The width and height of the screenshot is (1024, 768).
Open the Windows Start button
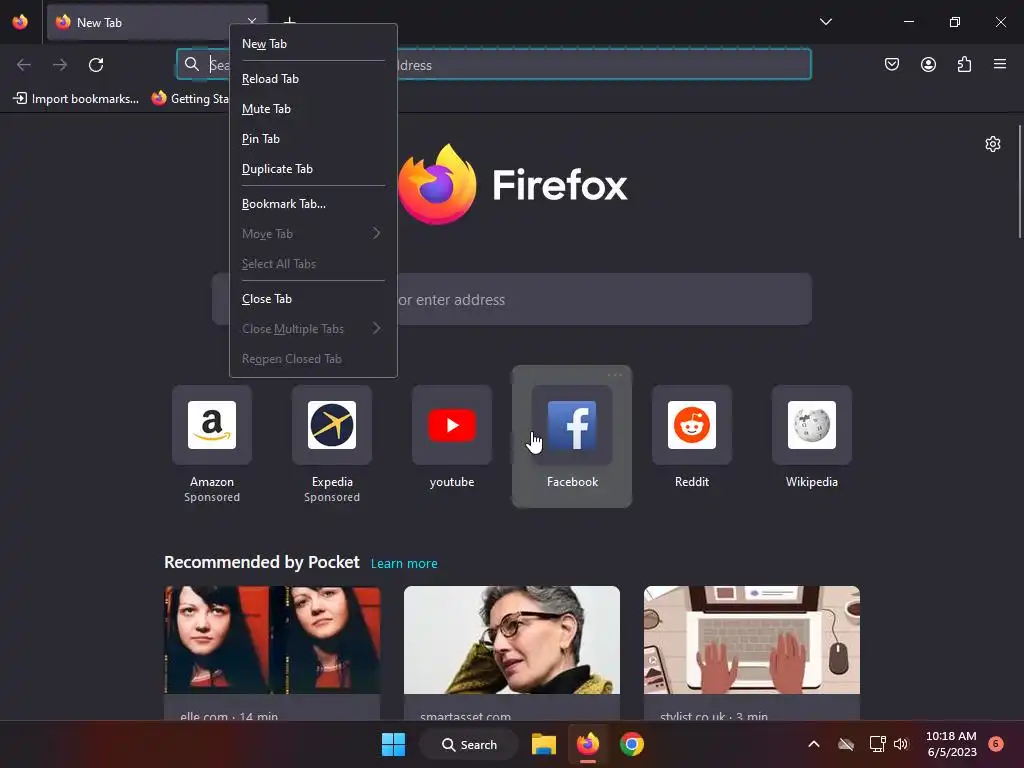click(393, 744)
